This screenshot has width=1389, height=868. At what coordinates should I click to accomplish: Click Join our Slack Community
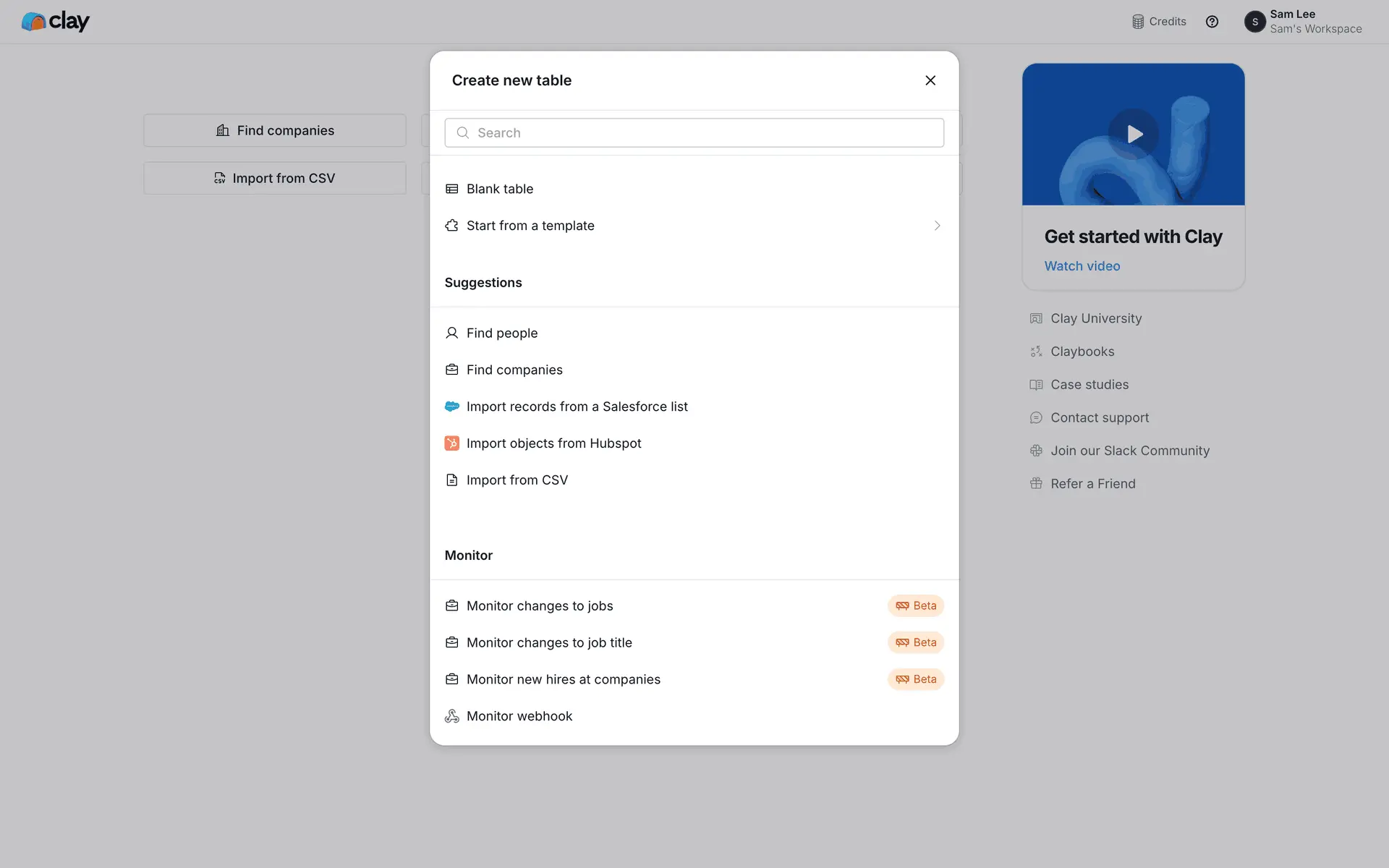click(1129, 451)
